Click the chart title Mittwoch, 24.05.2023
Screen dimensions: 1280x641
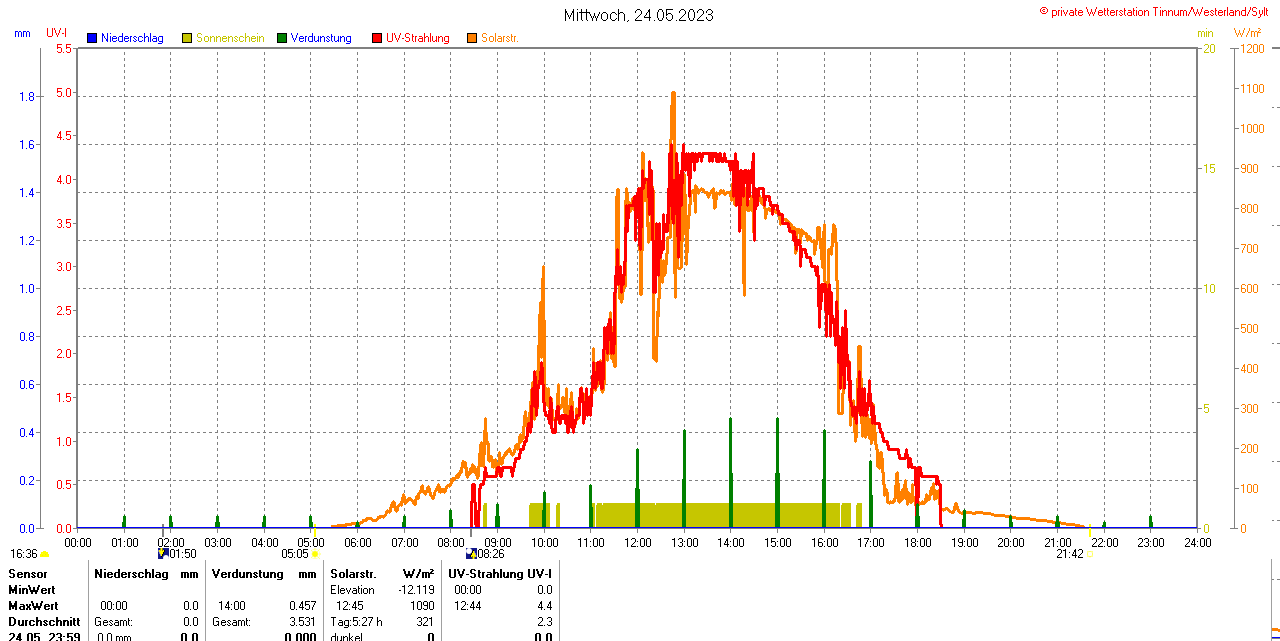639,15
